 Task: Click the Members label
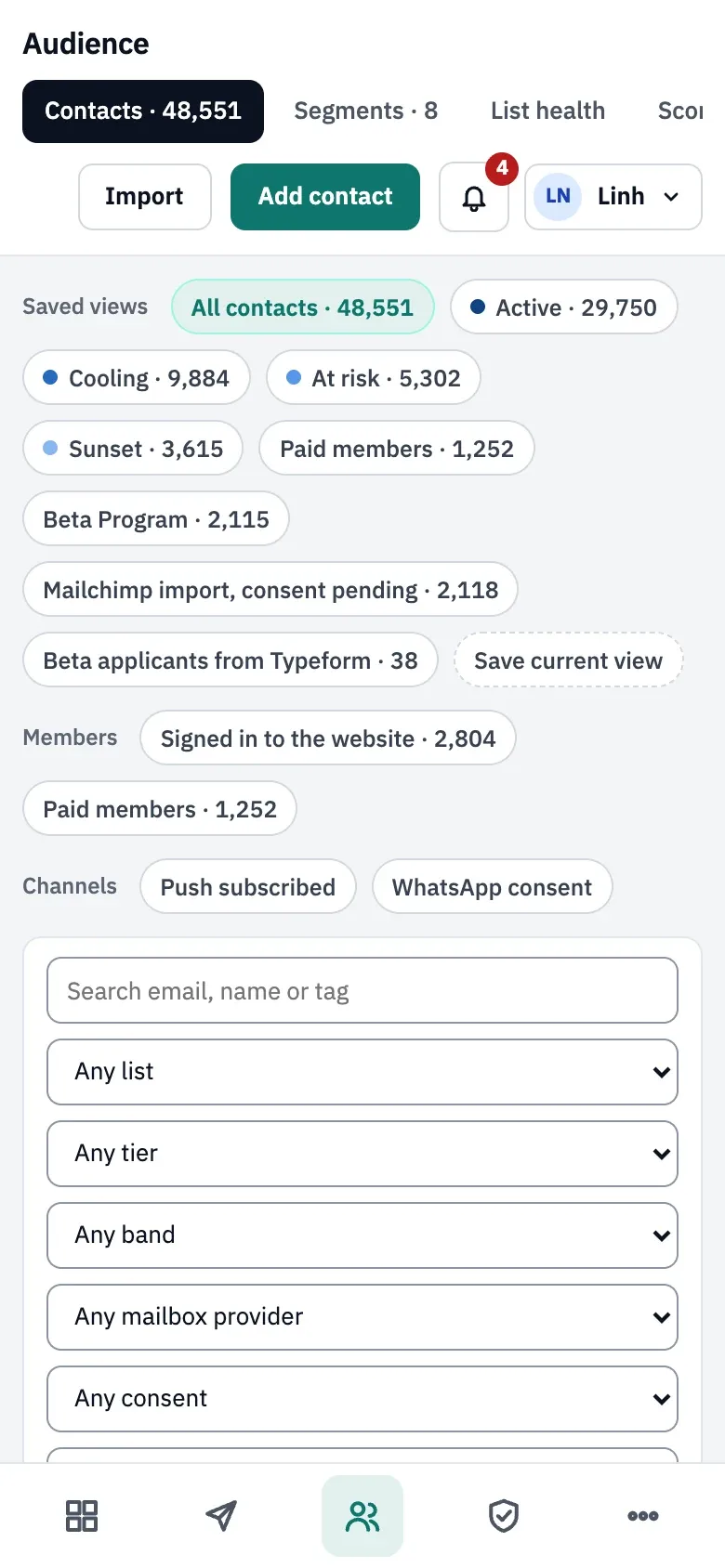70,738
